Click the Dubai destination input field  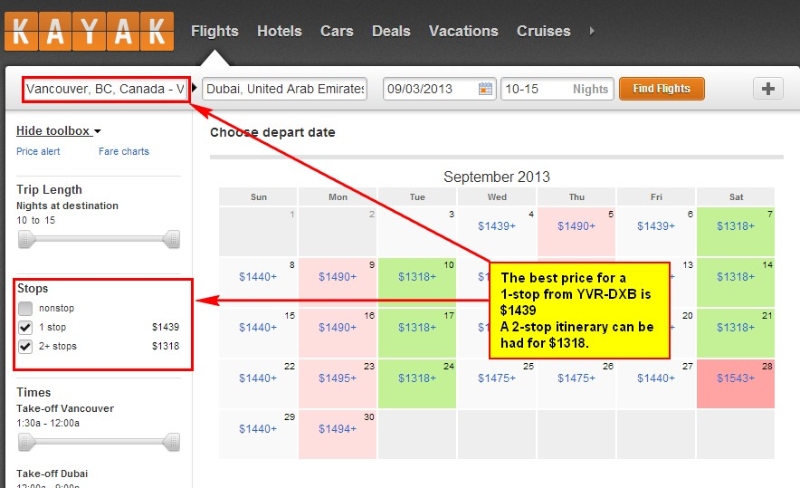[285, 89]
